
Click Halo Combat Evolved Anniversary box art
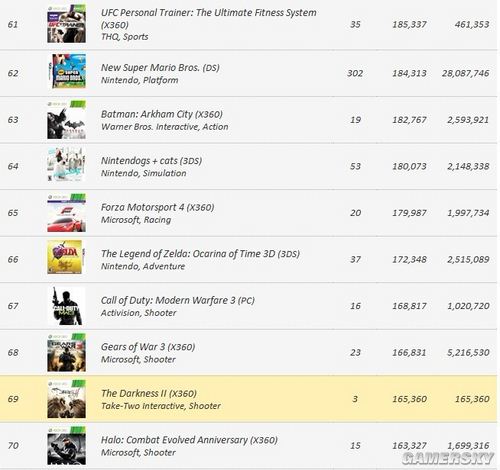[x=66, y=446]
